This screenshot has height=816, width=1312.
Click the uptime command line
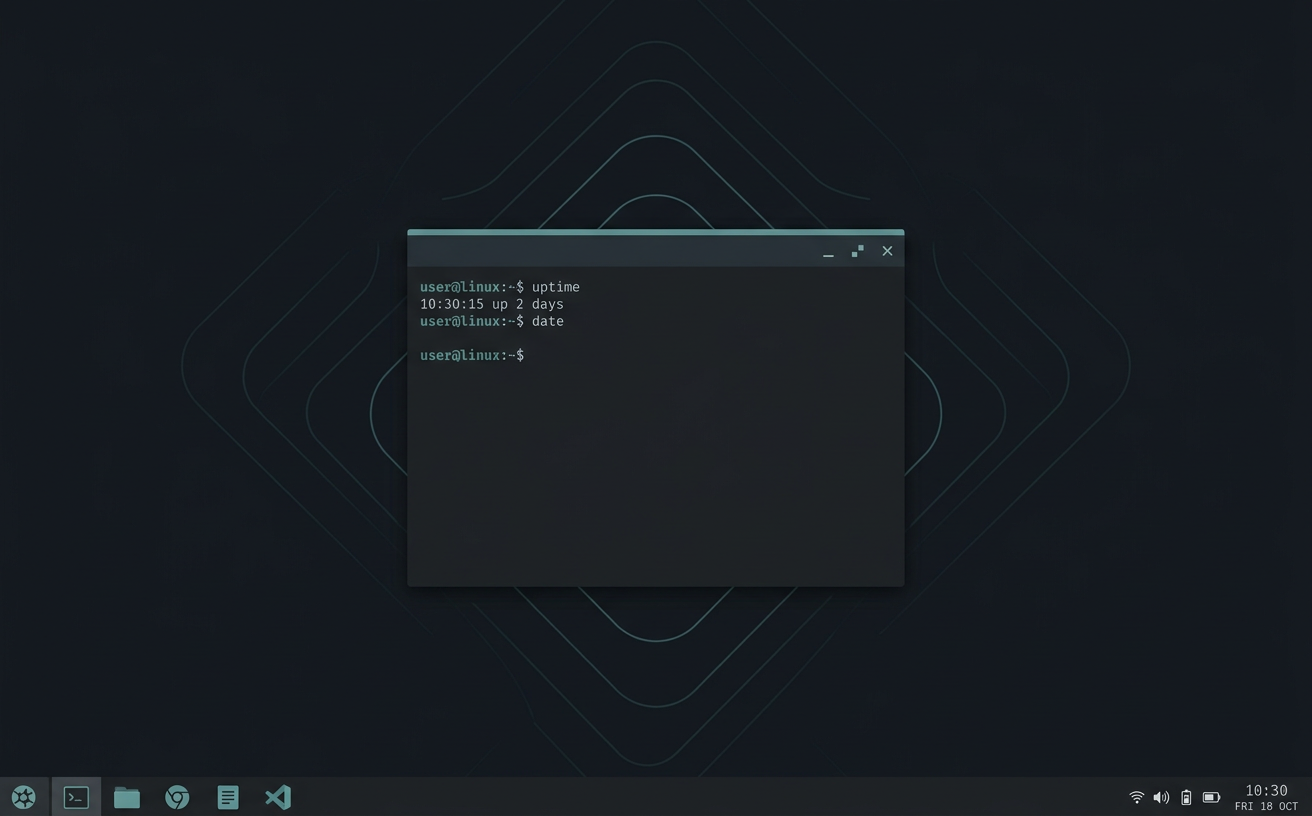click(x=500, y=287)
